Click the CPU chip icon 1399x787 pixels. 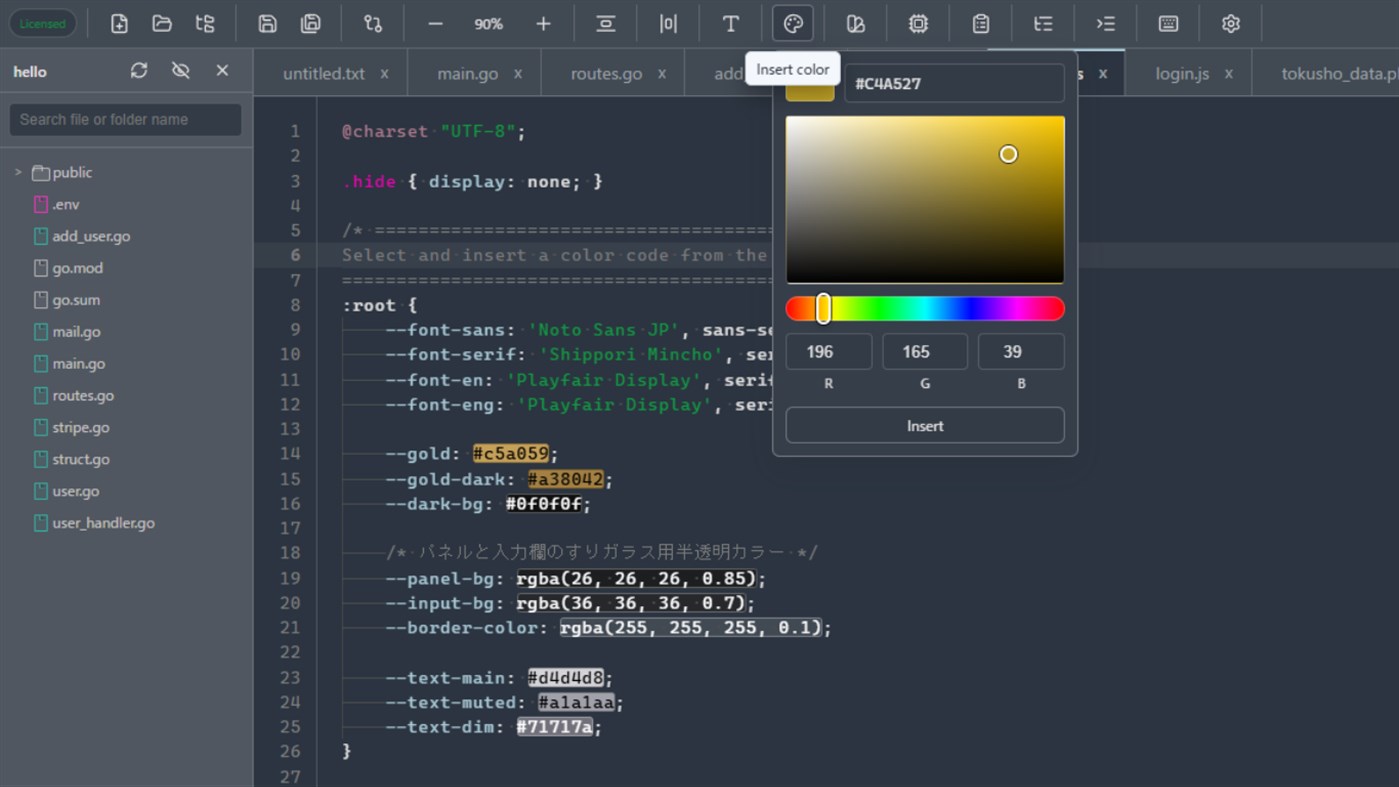click(x=918, y=24)
